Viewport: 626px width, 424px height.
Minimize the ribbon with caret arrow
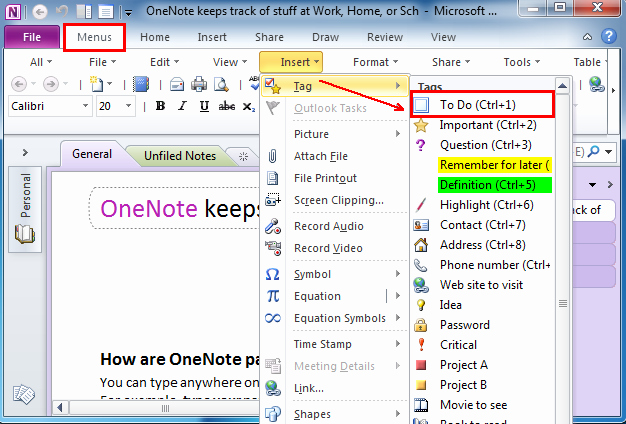tap(587, 37)
